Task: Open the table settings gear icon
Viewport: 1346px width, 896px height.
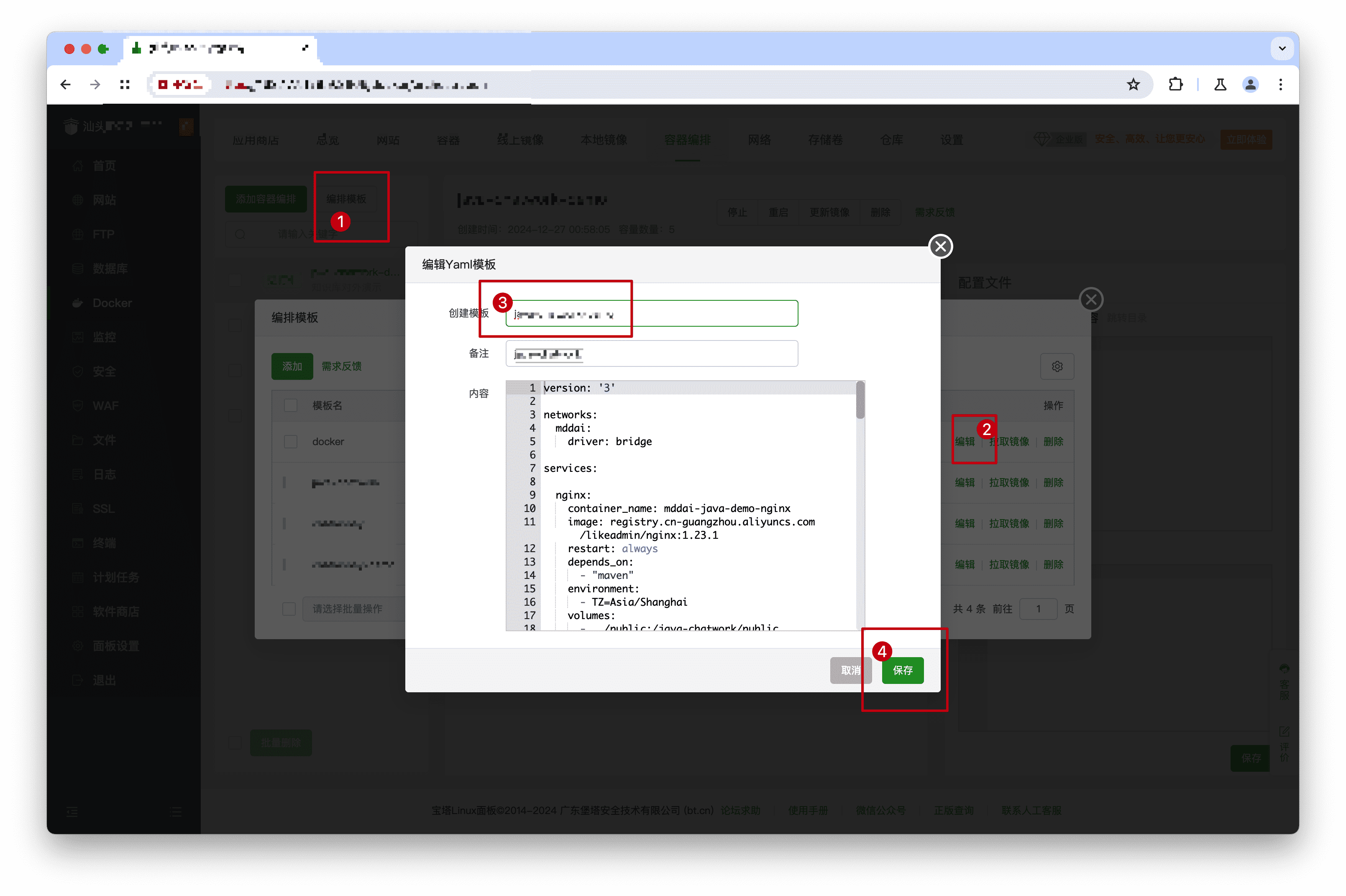Action: (1057, 366)
